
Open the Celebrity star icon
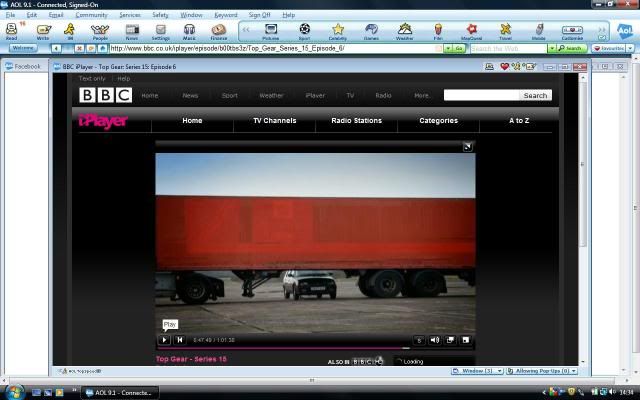point(338,31)
